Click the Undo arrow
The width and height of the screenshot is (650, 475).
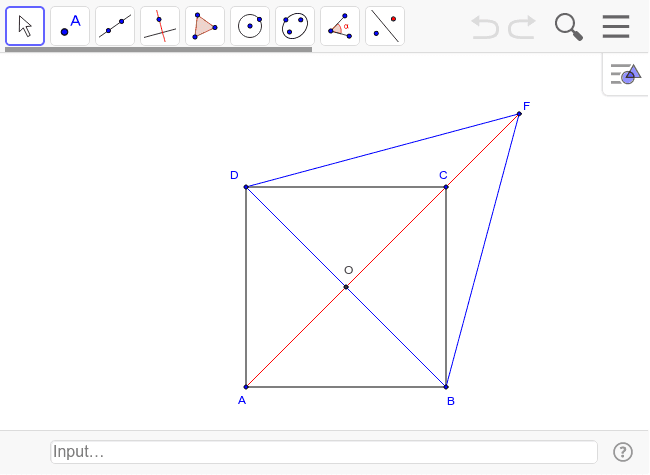[x=485, y=28]
